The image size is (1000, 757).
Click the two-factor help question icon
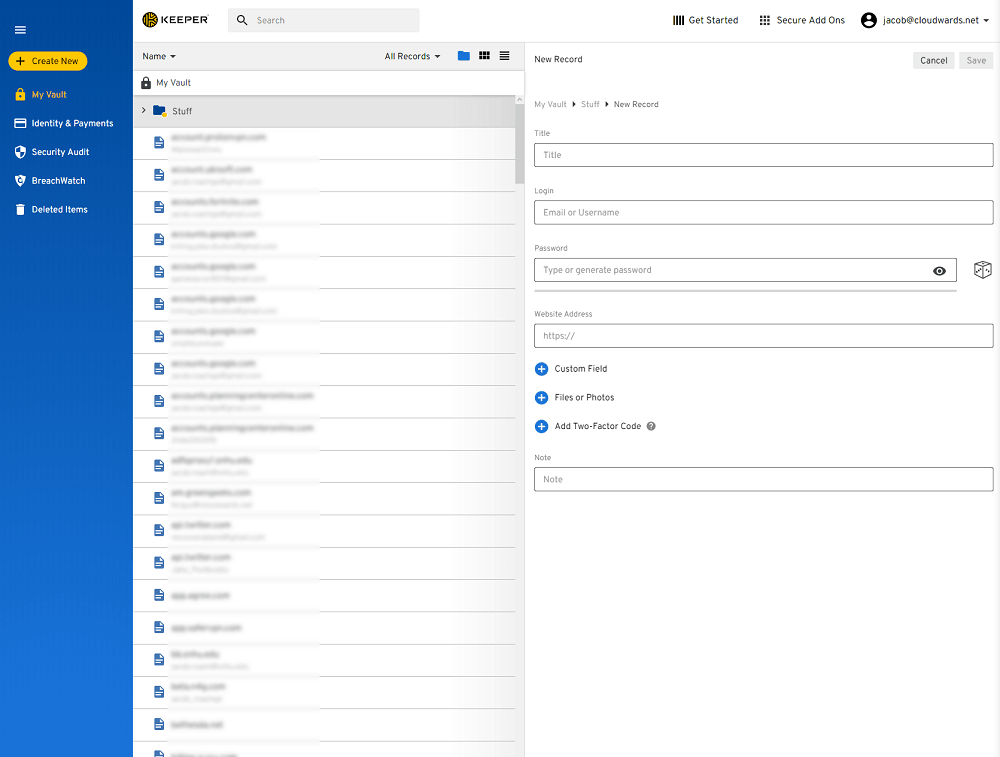[x=651, y=426]
